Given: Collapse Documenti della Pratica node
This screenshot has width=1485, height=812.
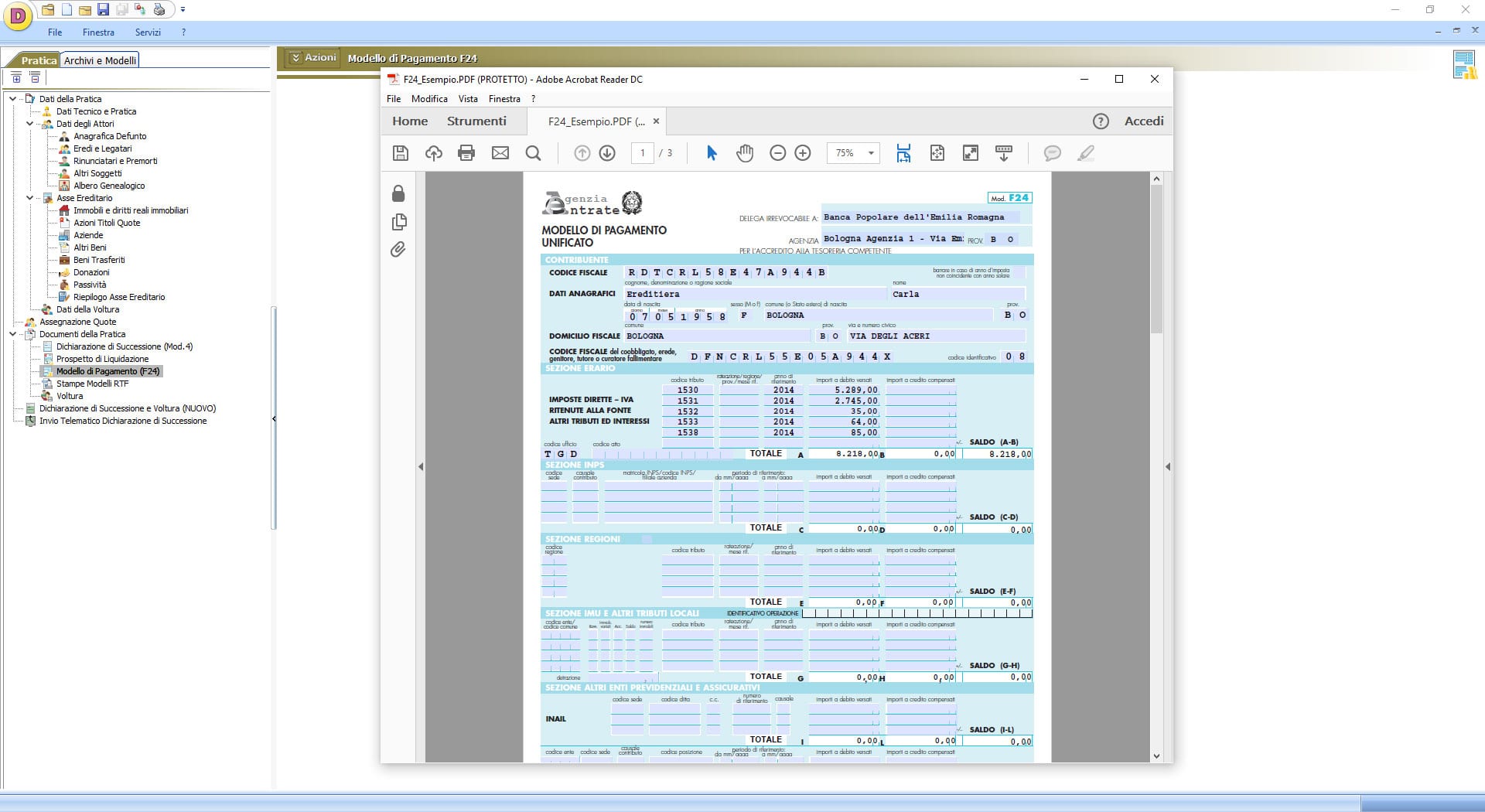Looking at the screenshot, I should pyautogui.click(x=12, y=334).
